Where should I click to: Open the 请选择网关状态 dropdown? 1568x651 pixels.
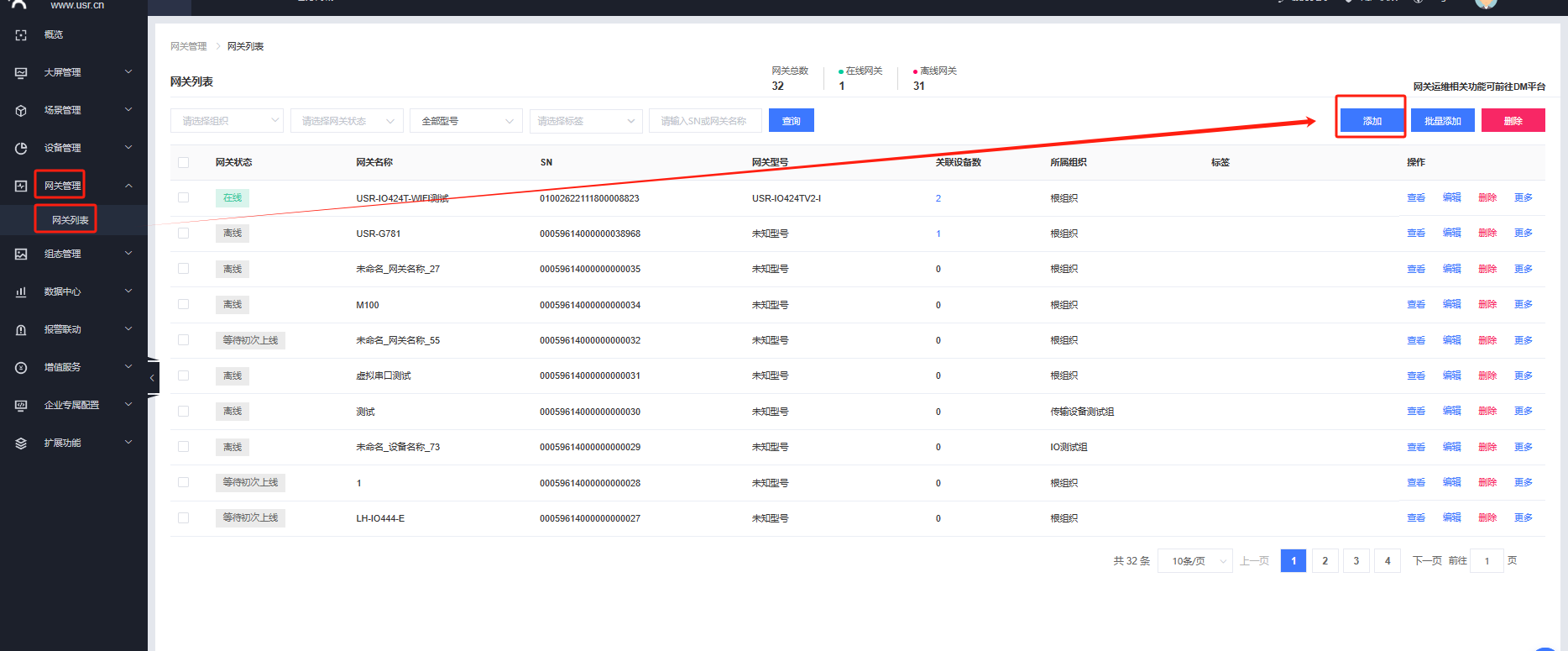347,121
